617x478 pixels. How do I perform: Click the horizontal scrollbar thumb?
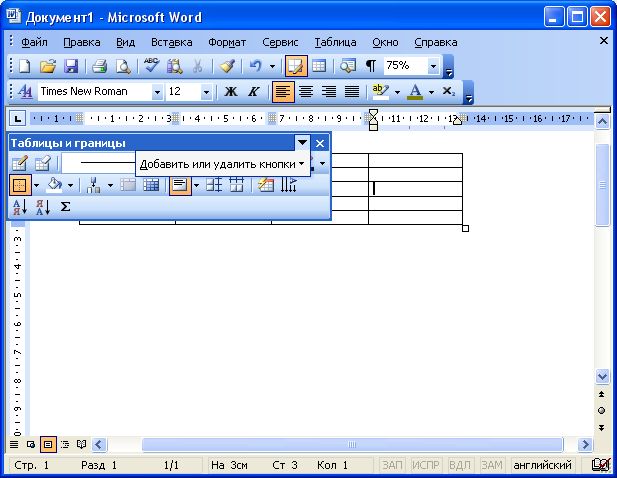pyautogui.click(x=352, y=445)
